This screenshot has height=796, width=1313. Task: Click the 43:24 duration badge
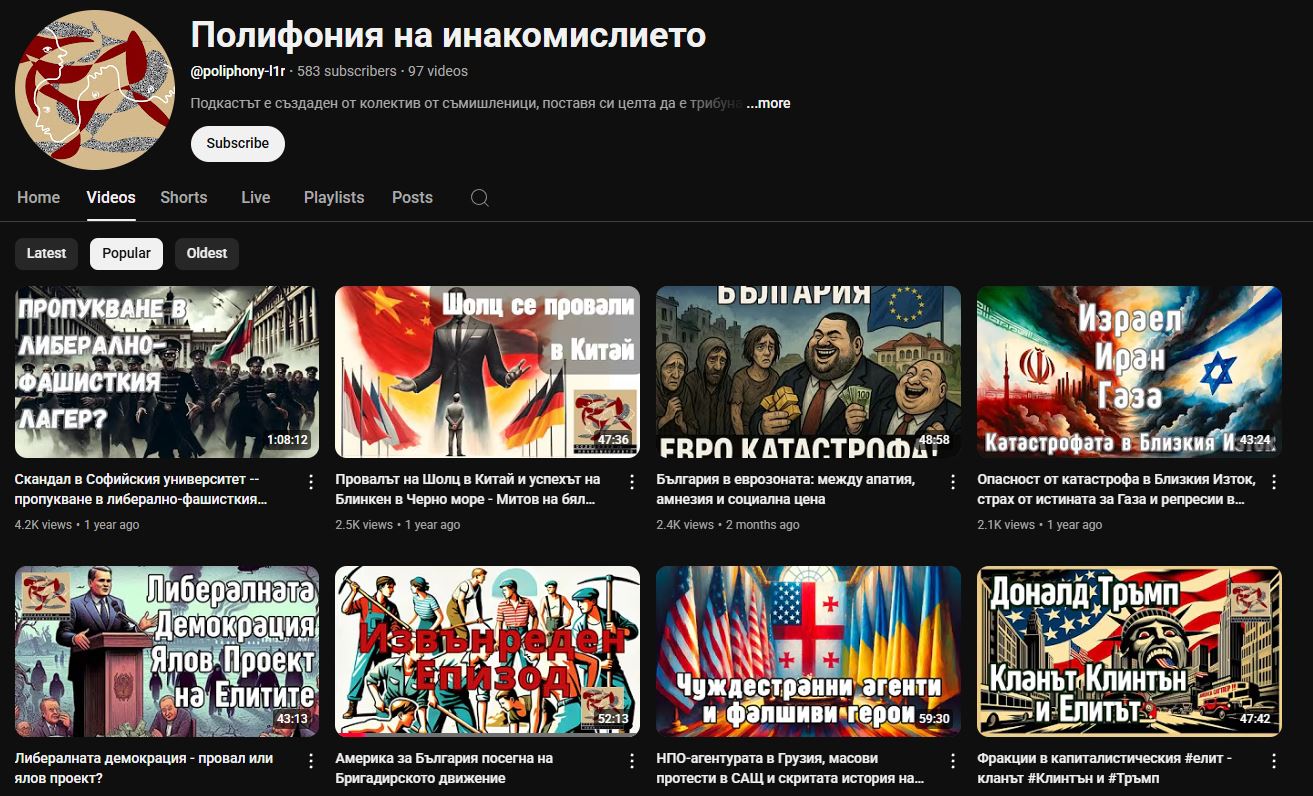pos(1255,440)
